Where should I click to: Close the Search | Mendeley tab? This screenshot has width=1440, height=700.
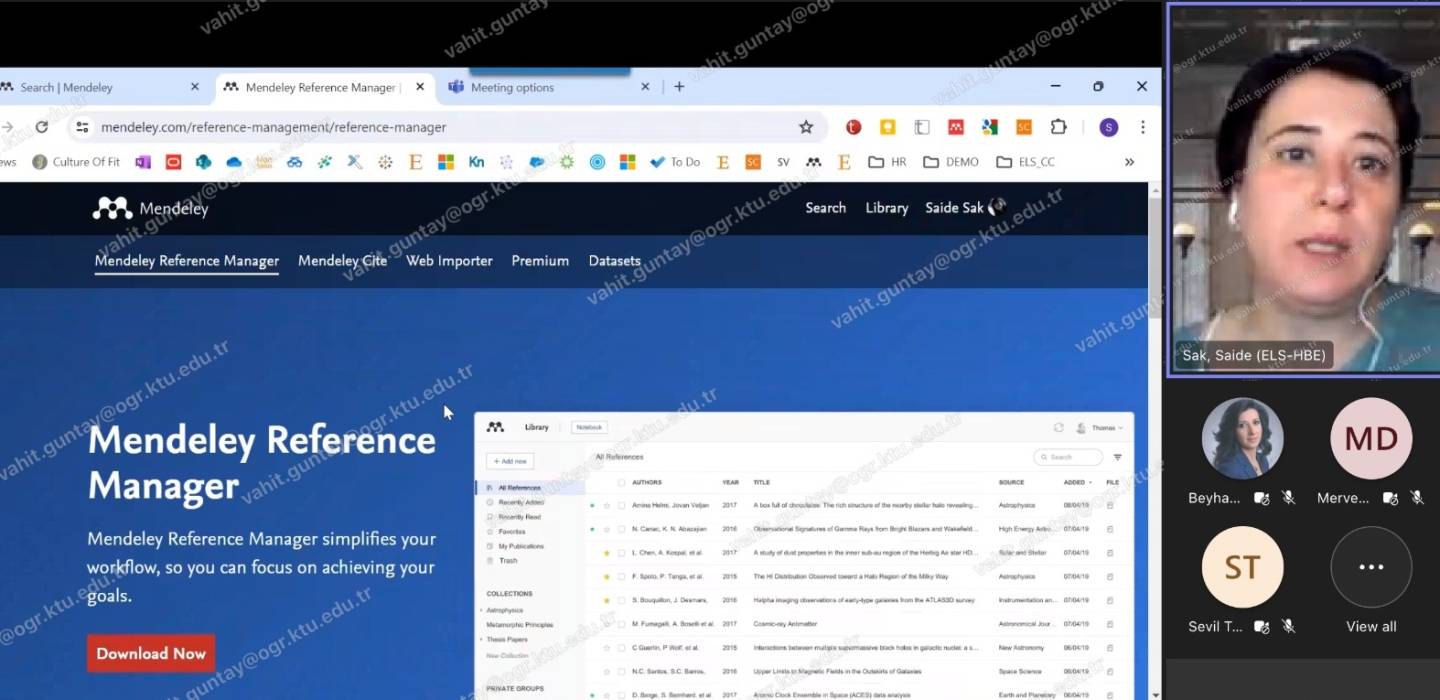pyautogui.click(x=195, y=87)
